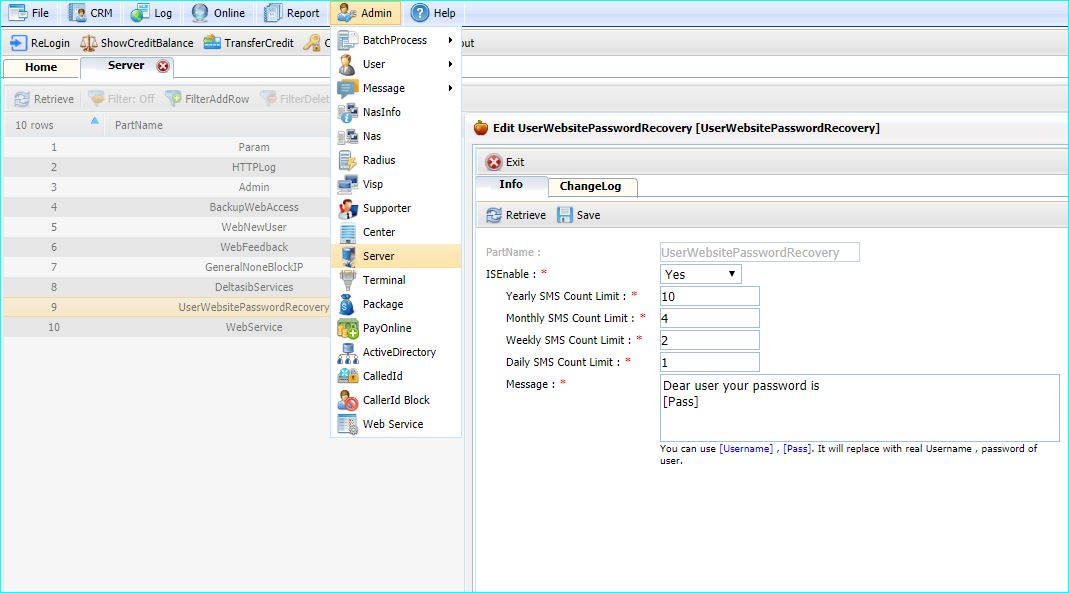Select the WebService row in the list

(x=253, y=327)
